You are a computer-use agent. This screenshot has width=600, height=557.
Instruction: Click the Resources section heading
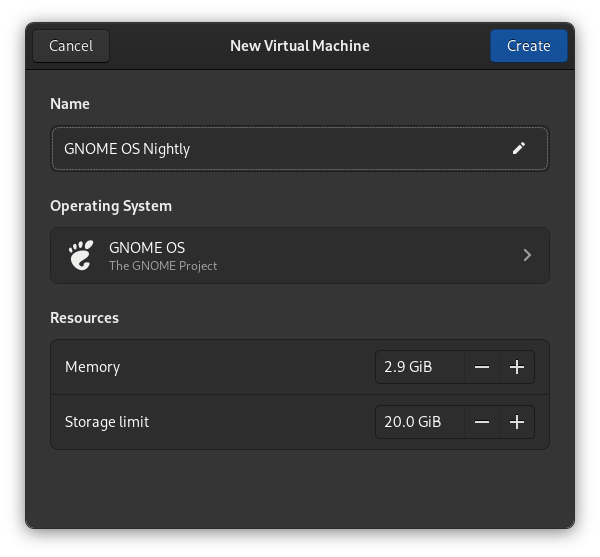(x=85, y=318)
